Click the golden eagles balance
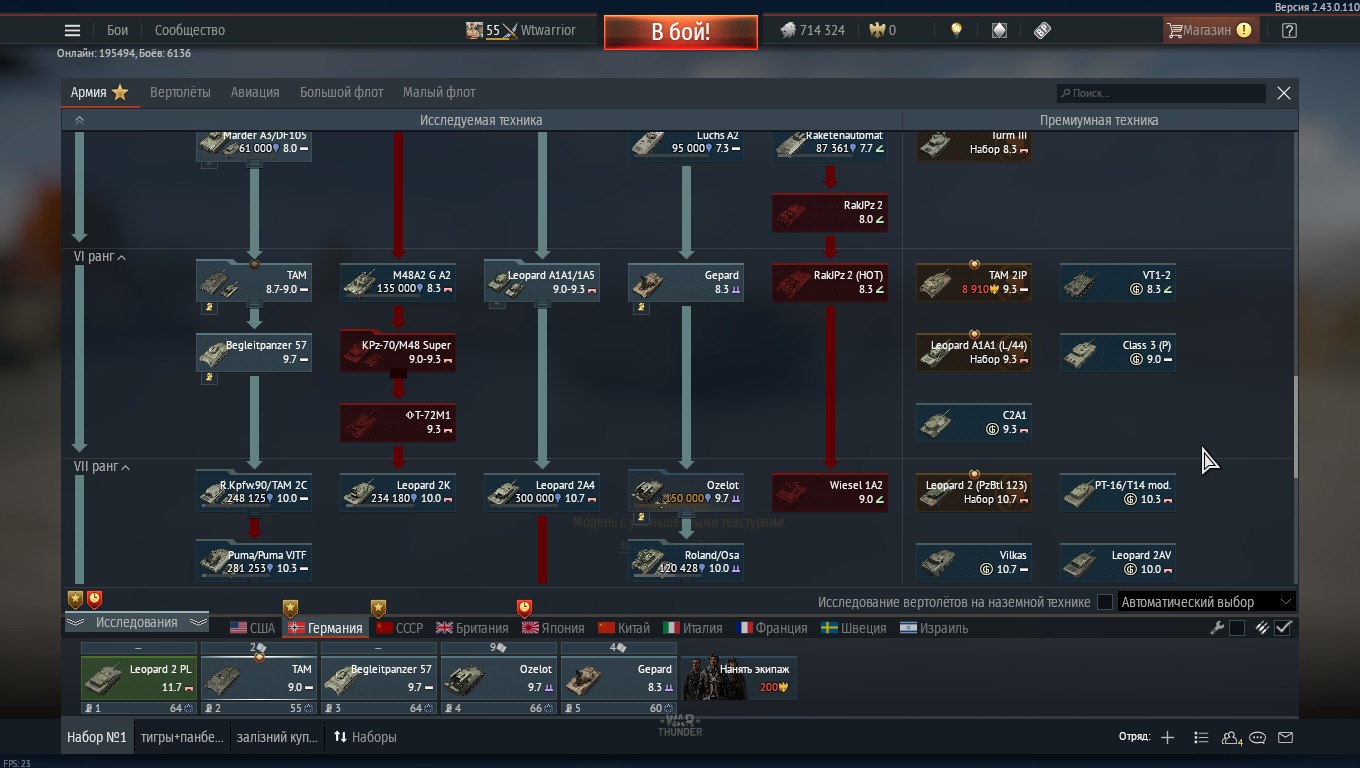This screenshot has height=768, width=1360. 882,30
